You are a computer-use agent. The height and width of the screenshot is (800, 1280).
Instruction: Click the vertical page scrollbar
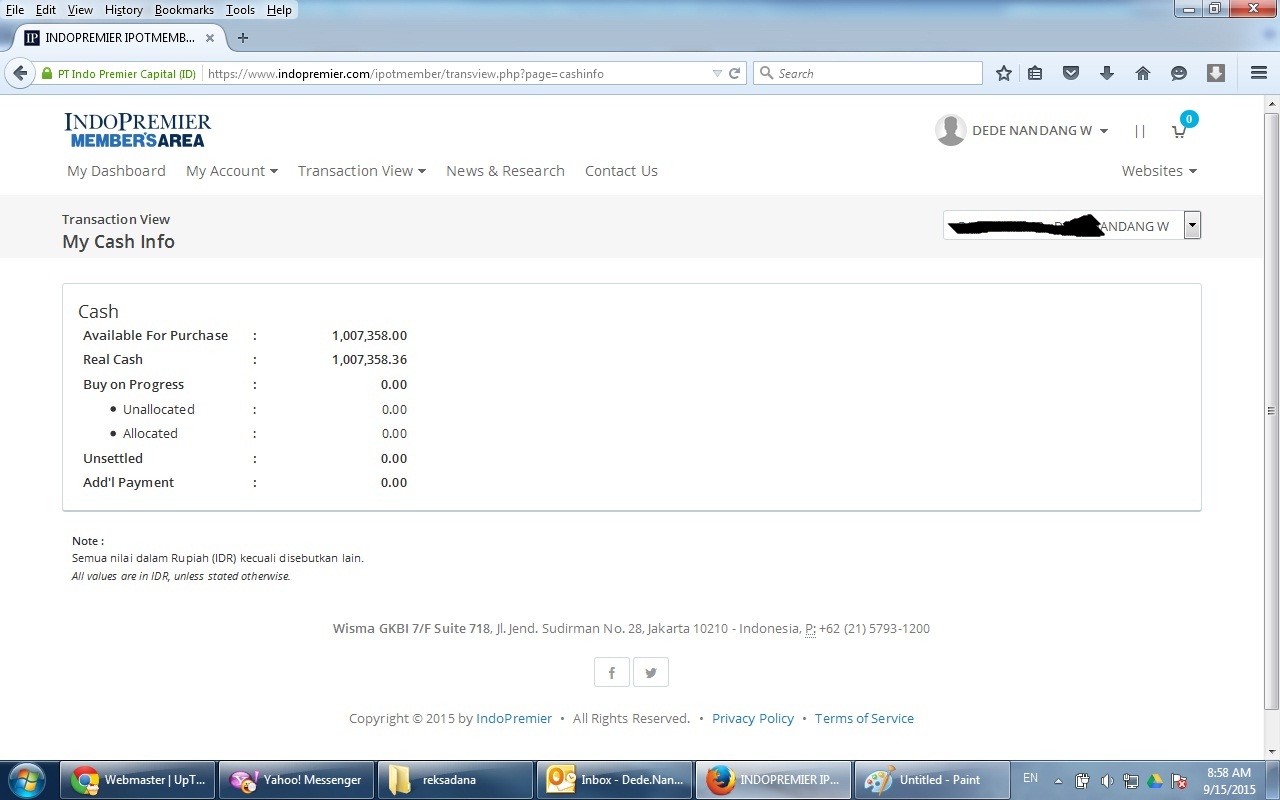tap(1272, 410)
